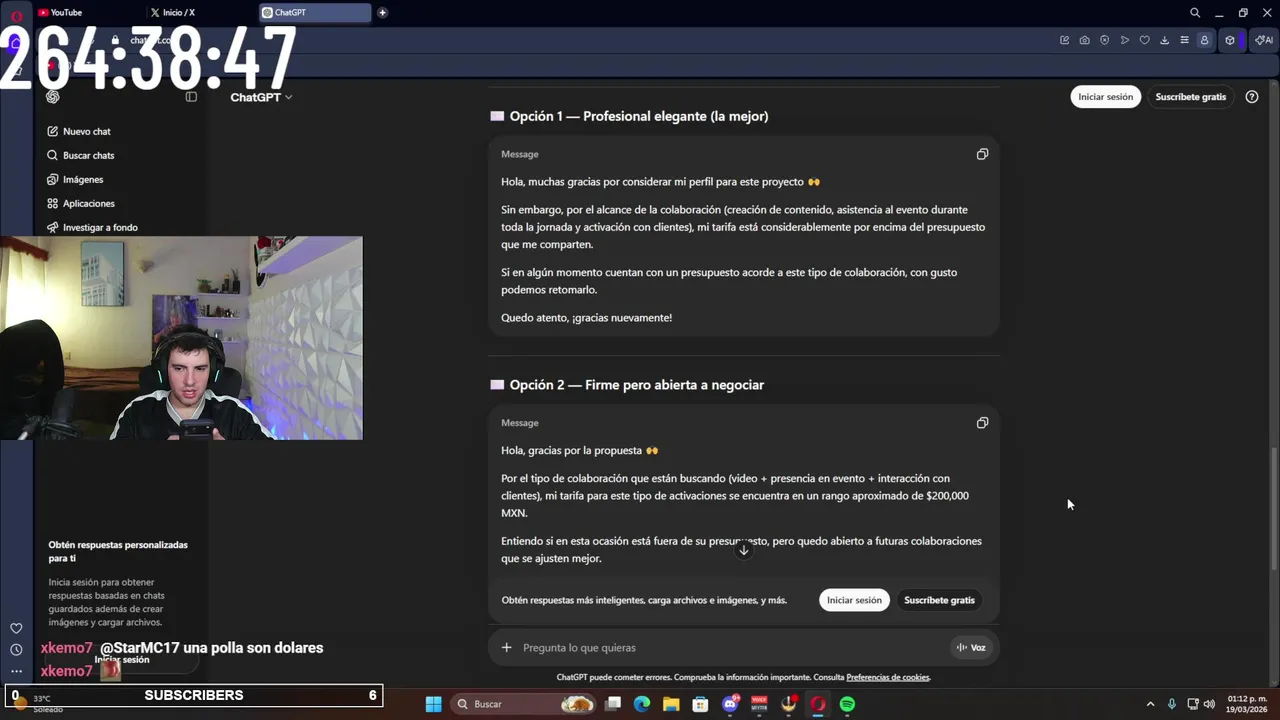This screenshot has height=720, width=1280.
Task: Copy the Opción 1 message text
Action: [982, 154]
